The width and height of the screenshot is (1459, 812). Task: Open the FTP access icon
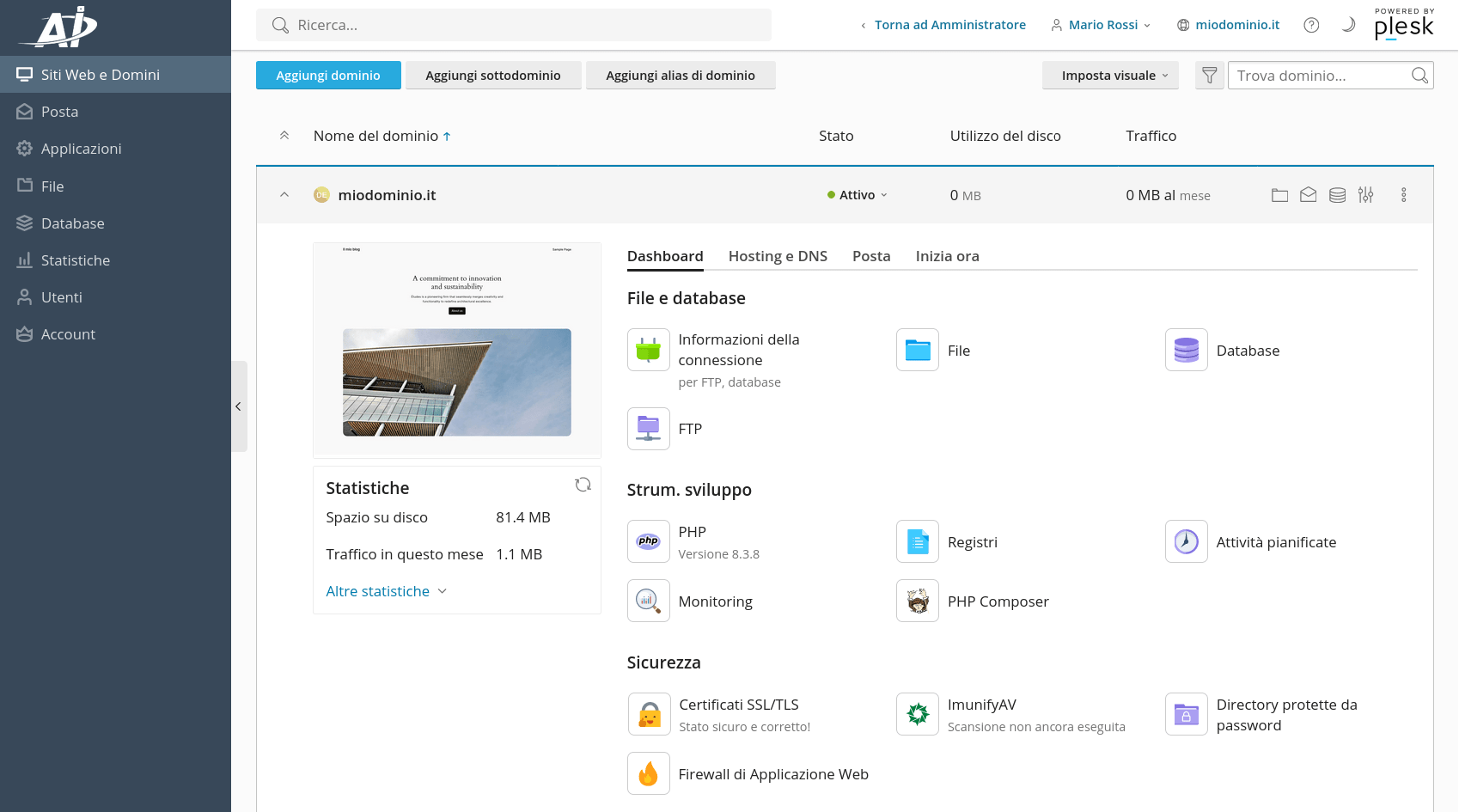pyautogui.click(x=649, y=429)
